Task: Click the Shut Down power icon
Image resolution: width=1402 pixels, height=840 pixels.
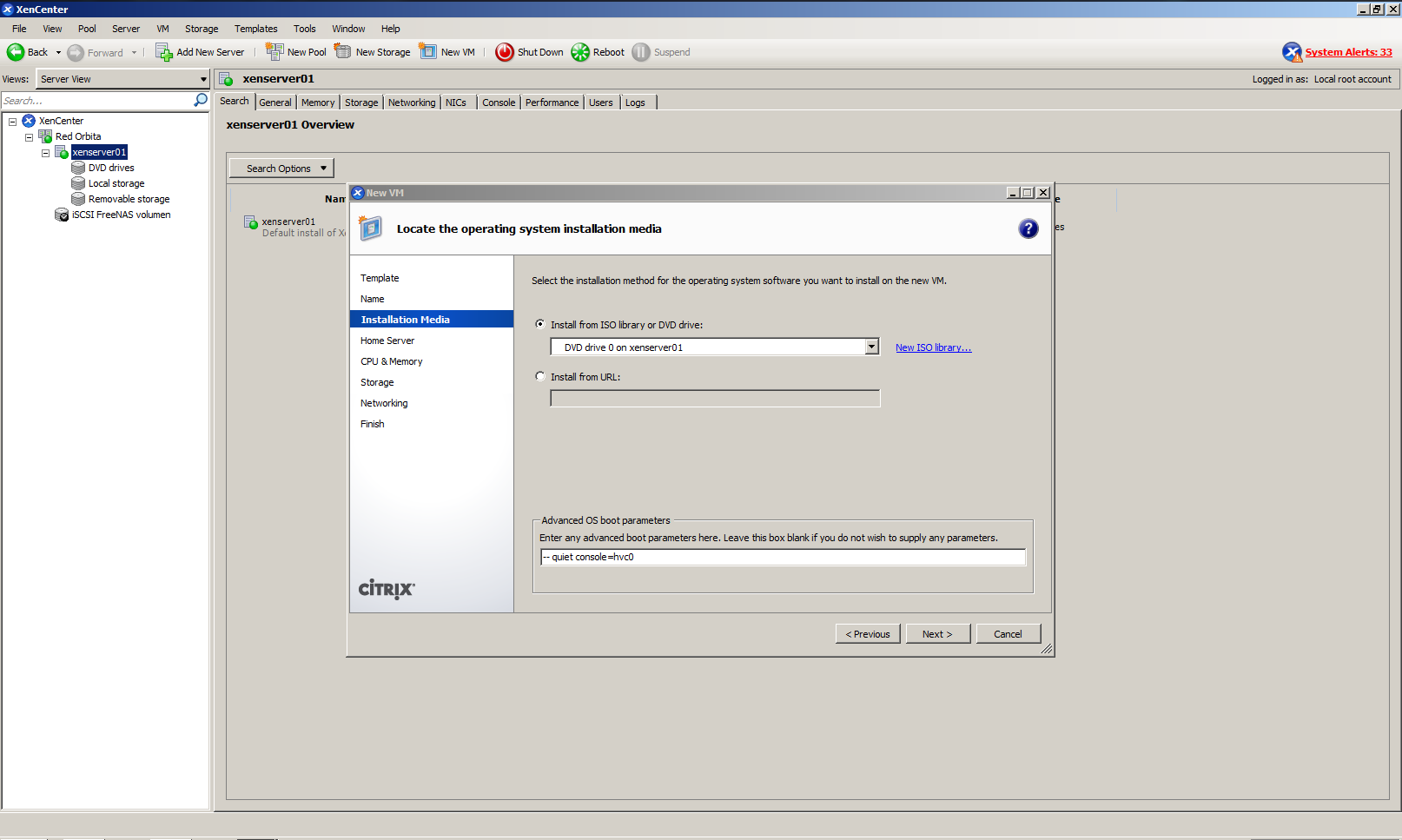Action: coord(504,52)
